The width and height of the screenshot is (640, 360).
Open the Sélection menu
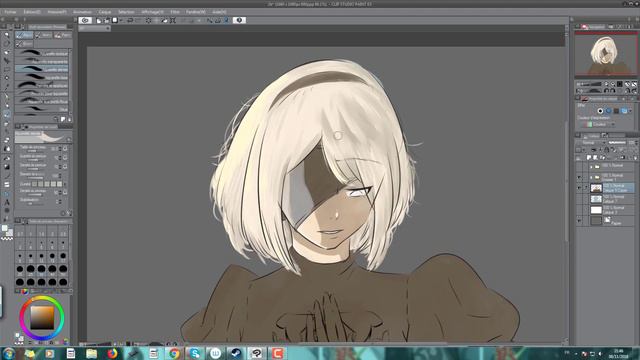tap(126, 12)
